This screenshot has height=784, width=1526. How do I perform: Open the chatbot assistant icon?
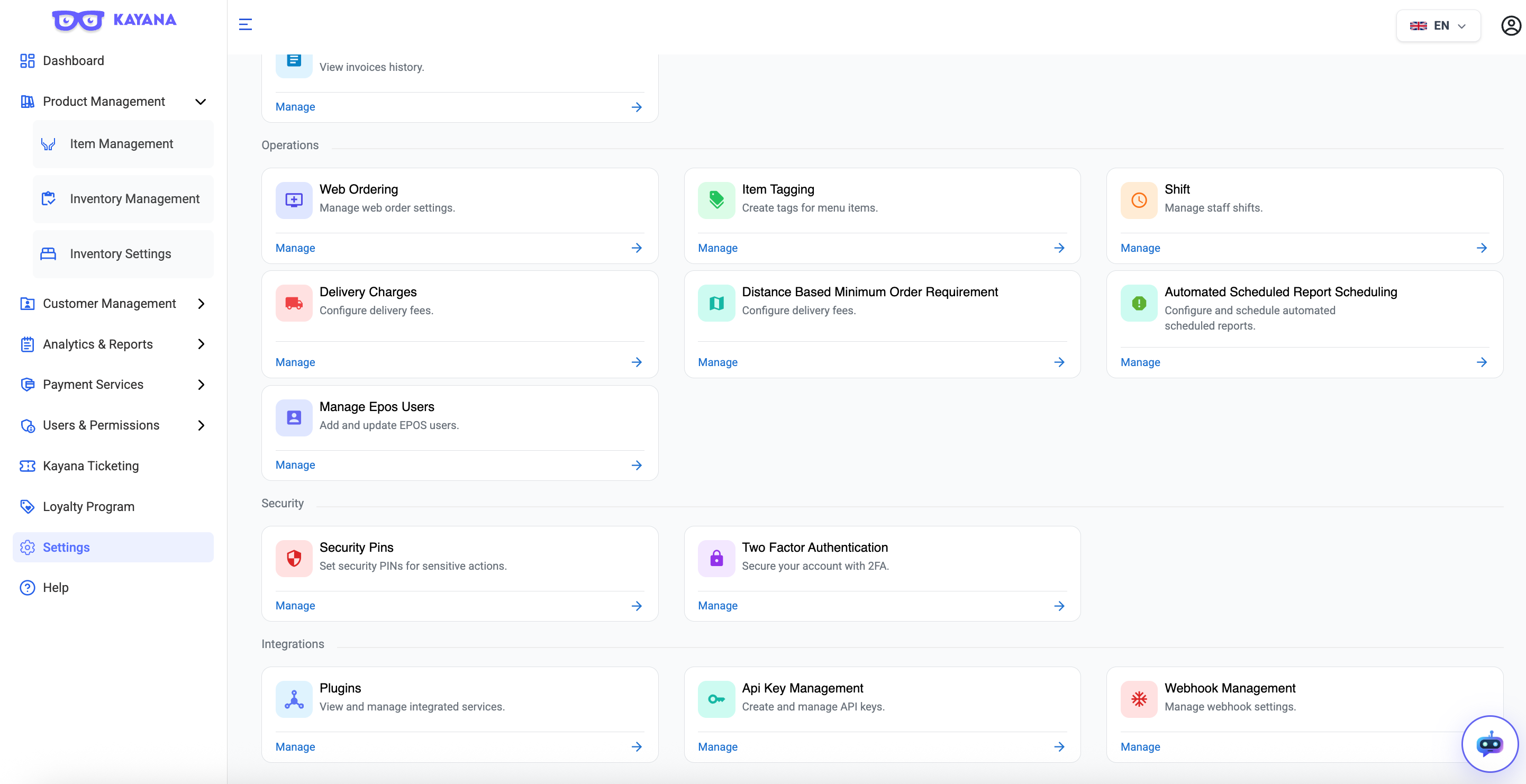[1489, 744]
